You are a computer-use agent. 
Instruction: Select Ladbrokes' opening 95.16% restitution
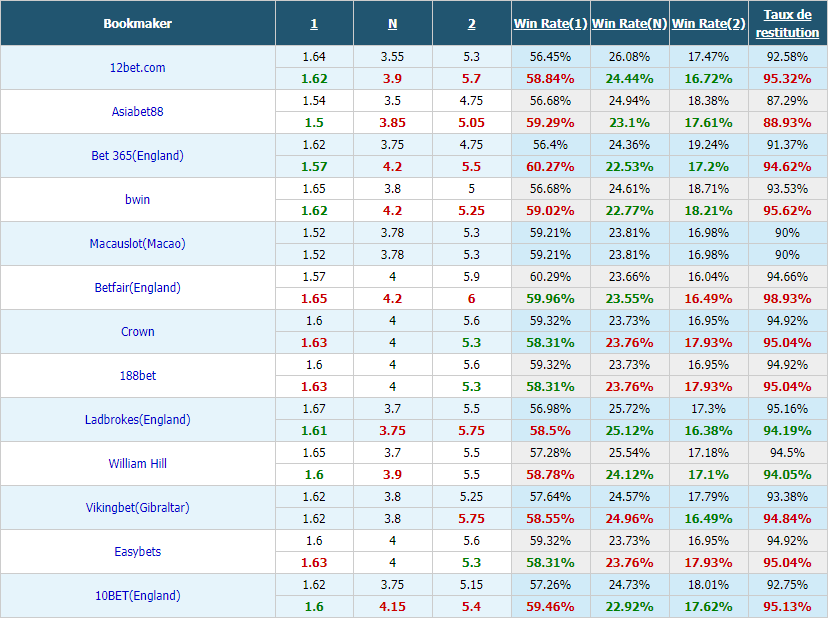(787, 408)
